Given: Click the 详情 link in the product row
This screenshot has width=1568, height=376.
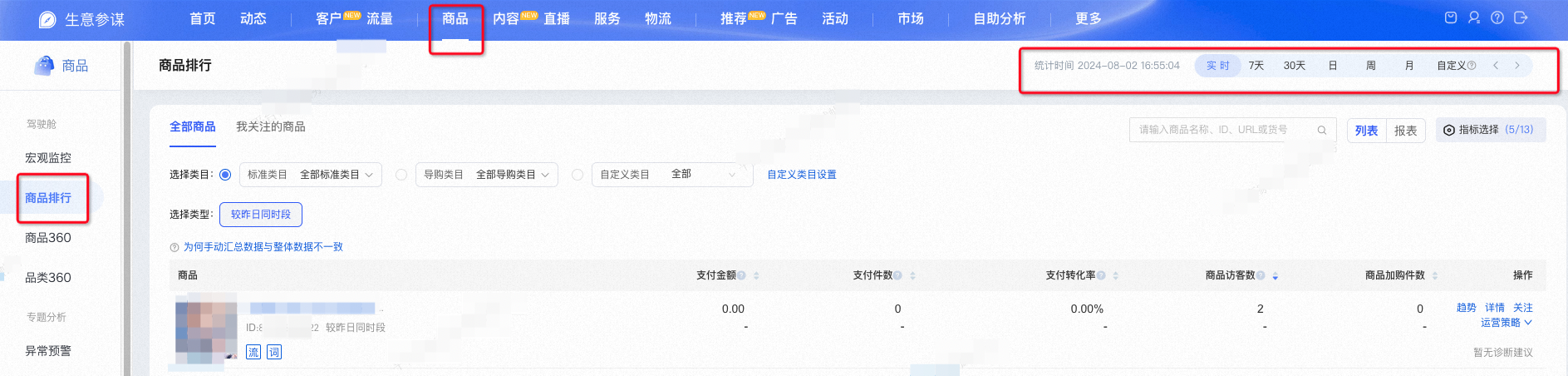Looking at the screenshot, I should pos(1495,308).
